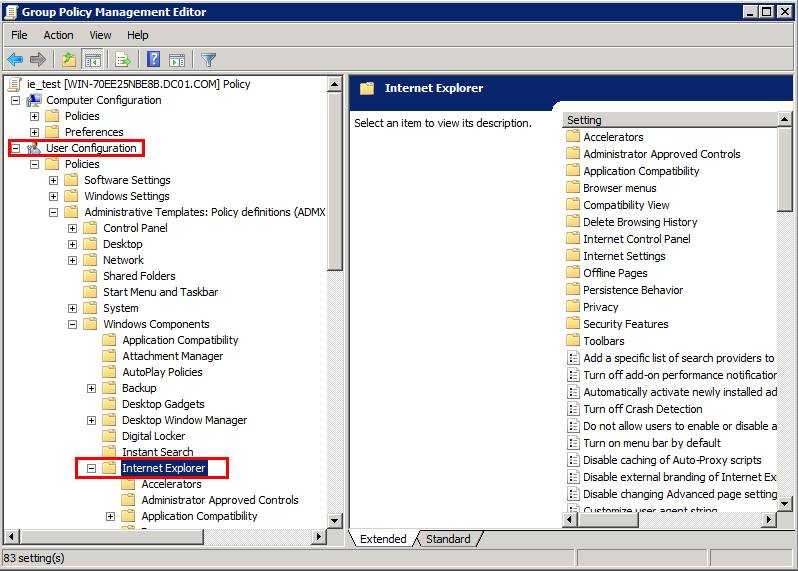798x571 pixels.
Task: Click settings list scrollbar down arrow
Action: [784, 504]
